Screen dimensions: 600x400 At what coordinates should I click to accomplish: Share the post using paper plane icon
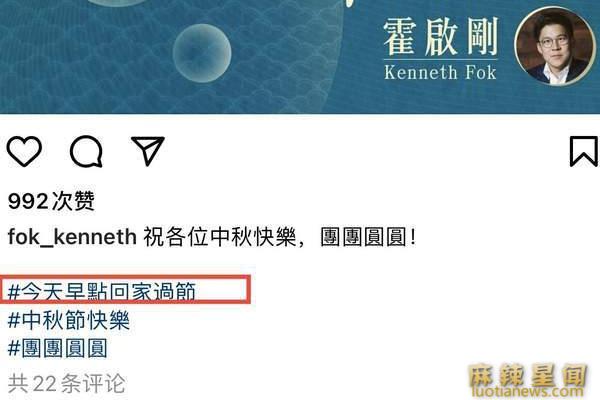coord(148,150)
